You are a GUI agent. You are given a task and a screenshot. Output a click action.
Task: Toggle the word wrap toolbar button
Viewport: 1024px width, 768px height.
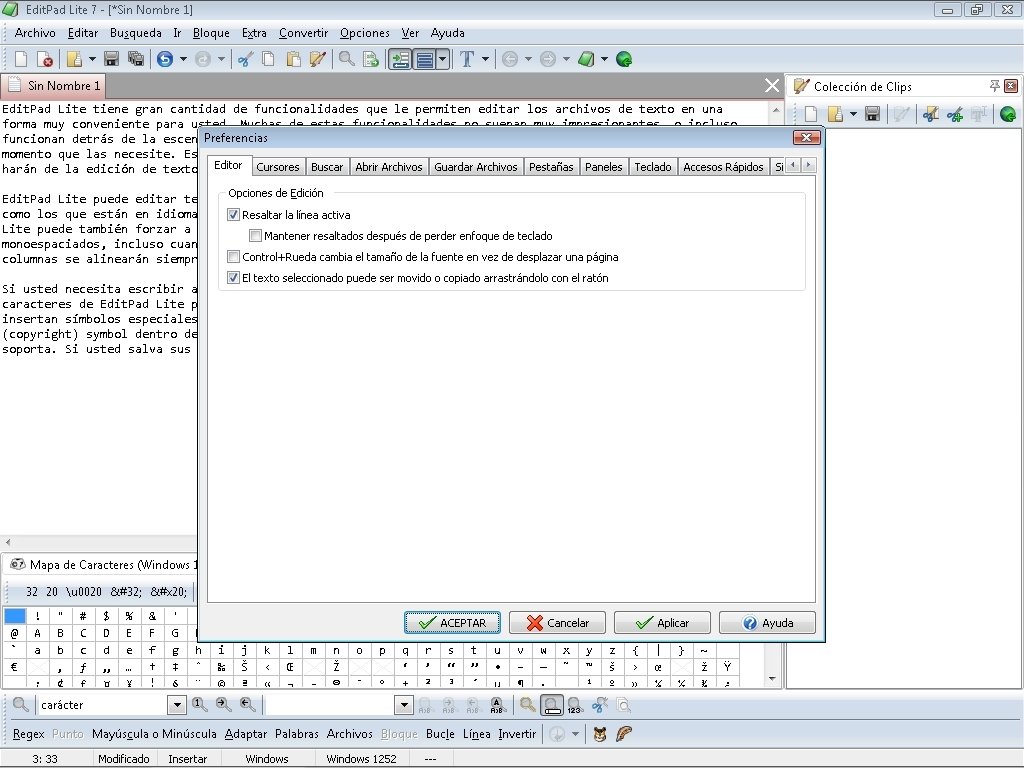click(424, 59)
